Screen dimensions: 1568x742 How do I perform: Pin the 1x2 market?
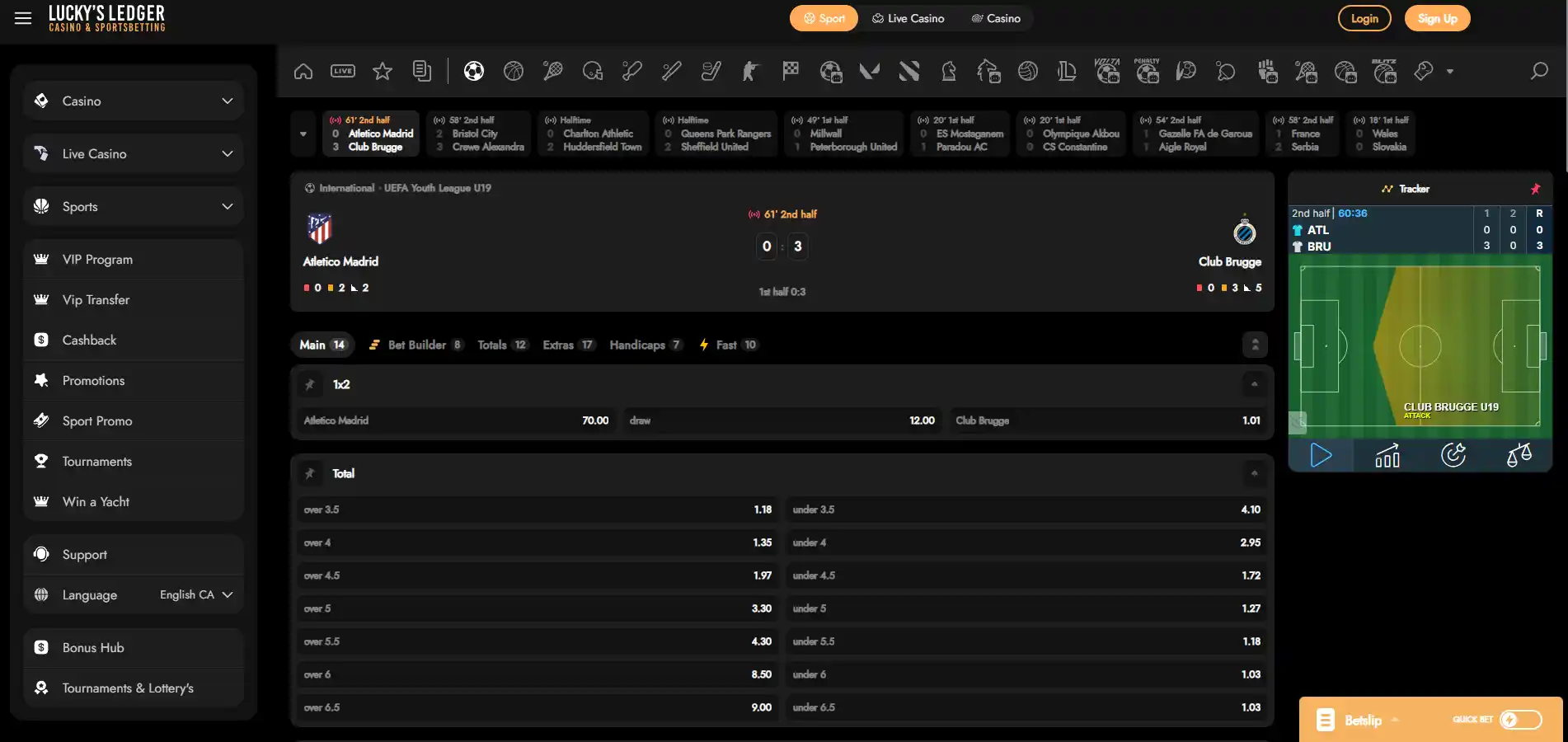coord(310,384)
